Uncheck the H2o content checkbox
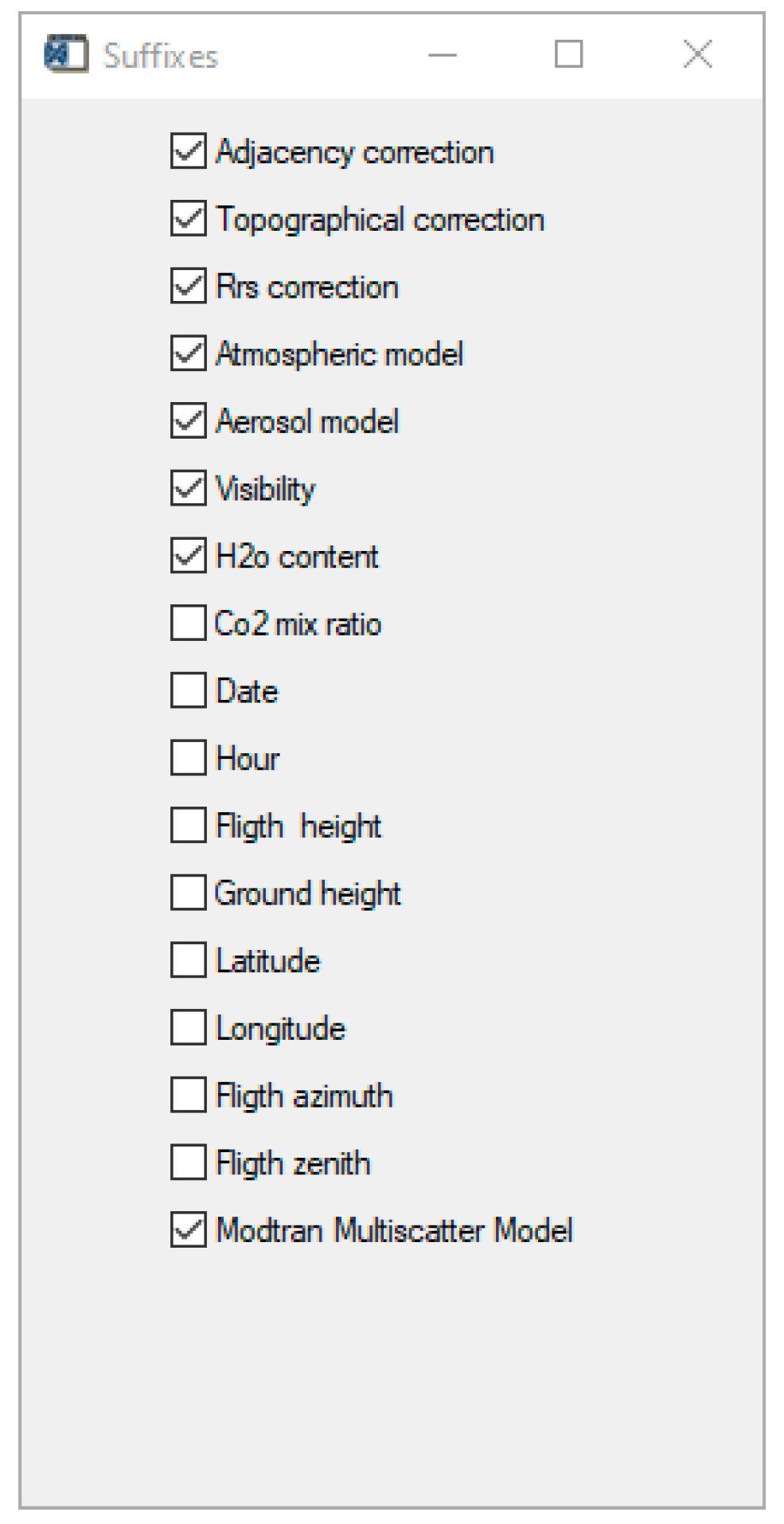Viewport: 784px width, 1524px height. [x=188, y=556]
